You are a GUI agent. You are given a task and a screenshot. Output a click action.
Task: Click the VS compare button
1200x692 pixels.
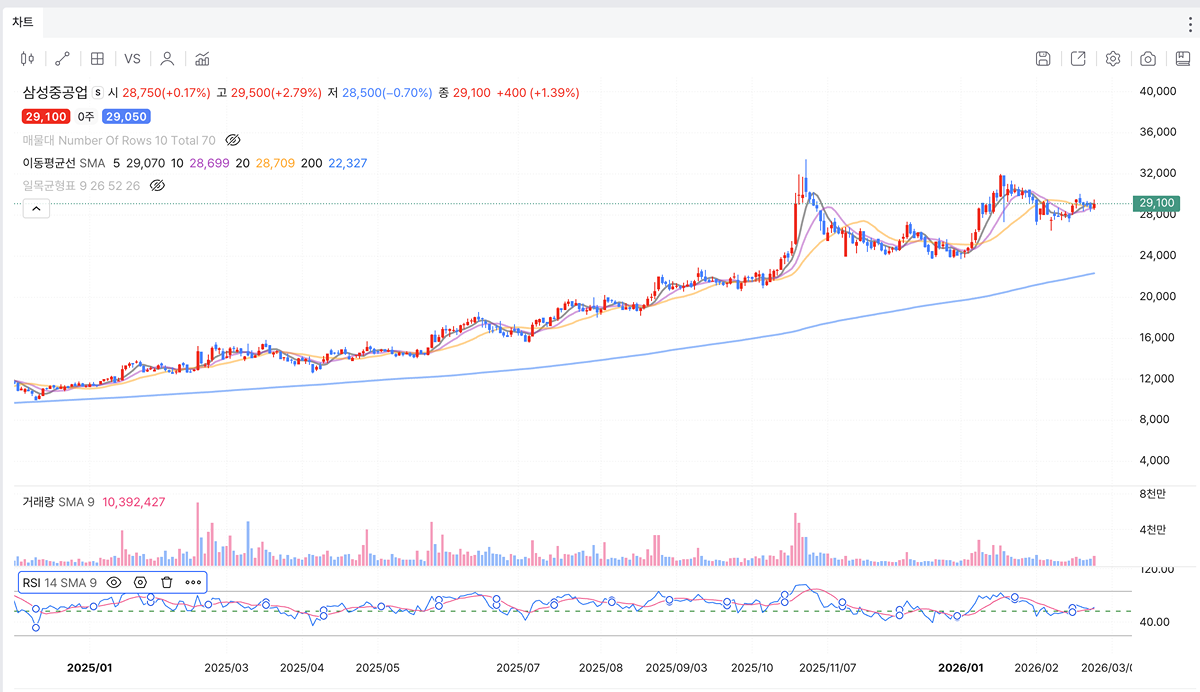click(132, 59)
